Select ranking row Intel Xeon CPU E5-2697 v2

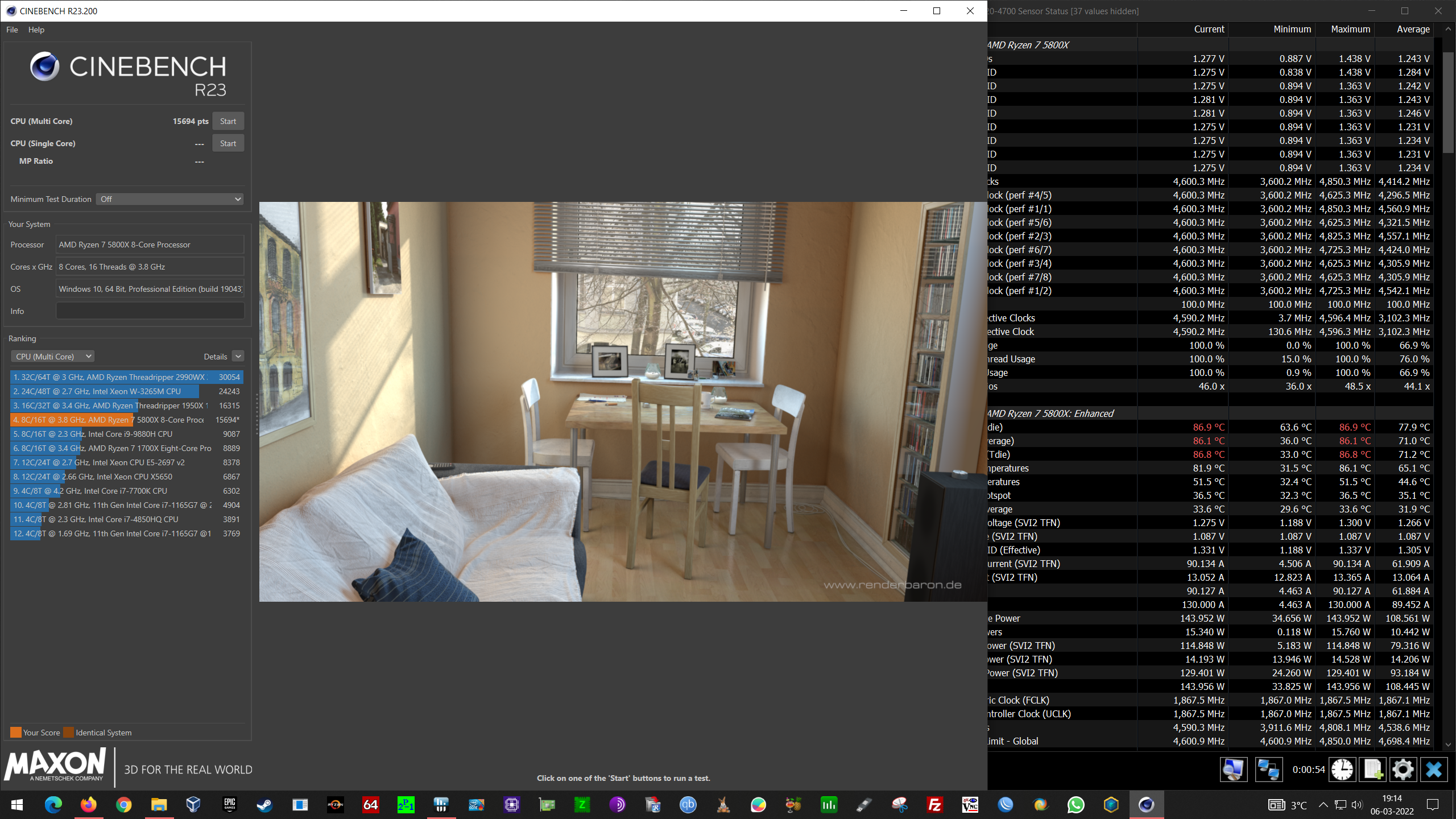(x=127, y=462)
